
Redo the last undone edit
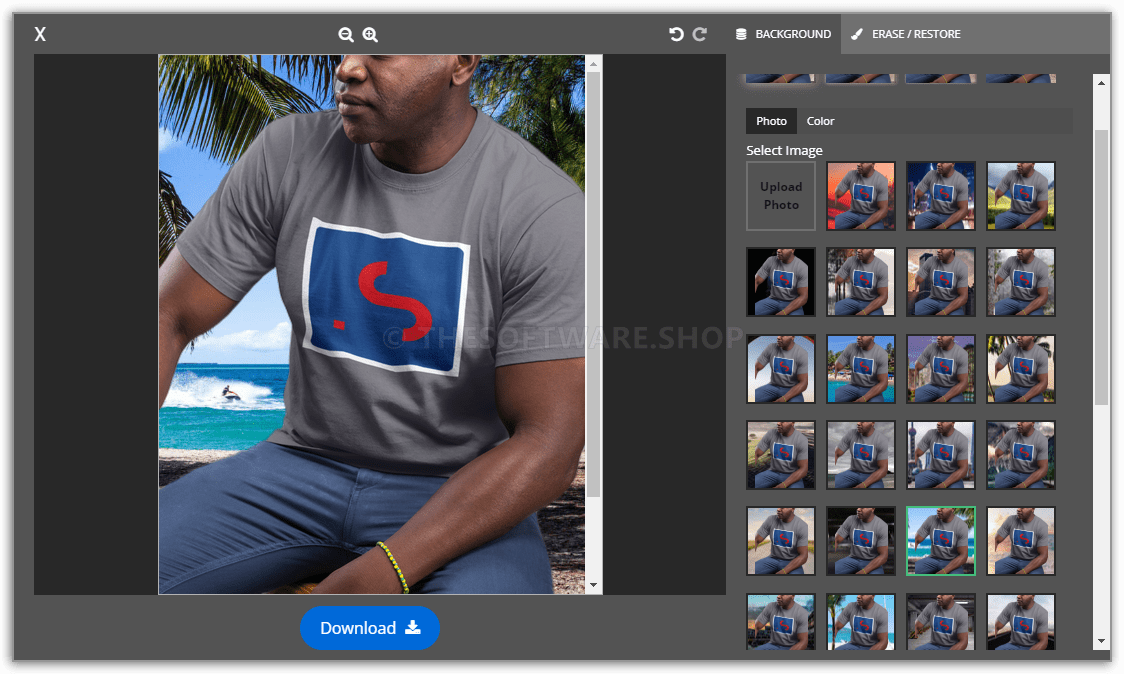coord(700,34)
